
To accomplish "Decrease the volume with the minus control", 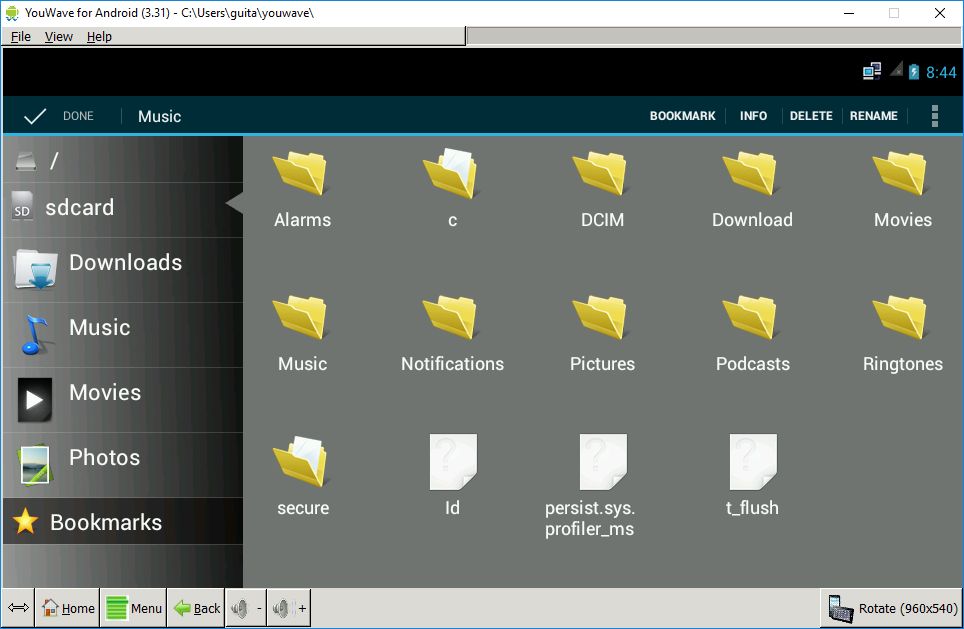I will tap(245, 607).
